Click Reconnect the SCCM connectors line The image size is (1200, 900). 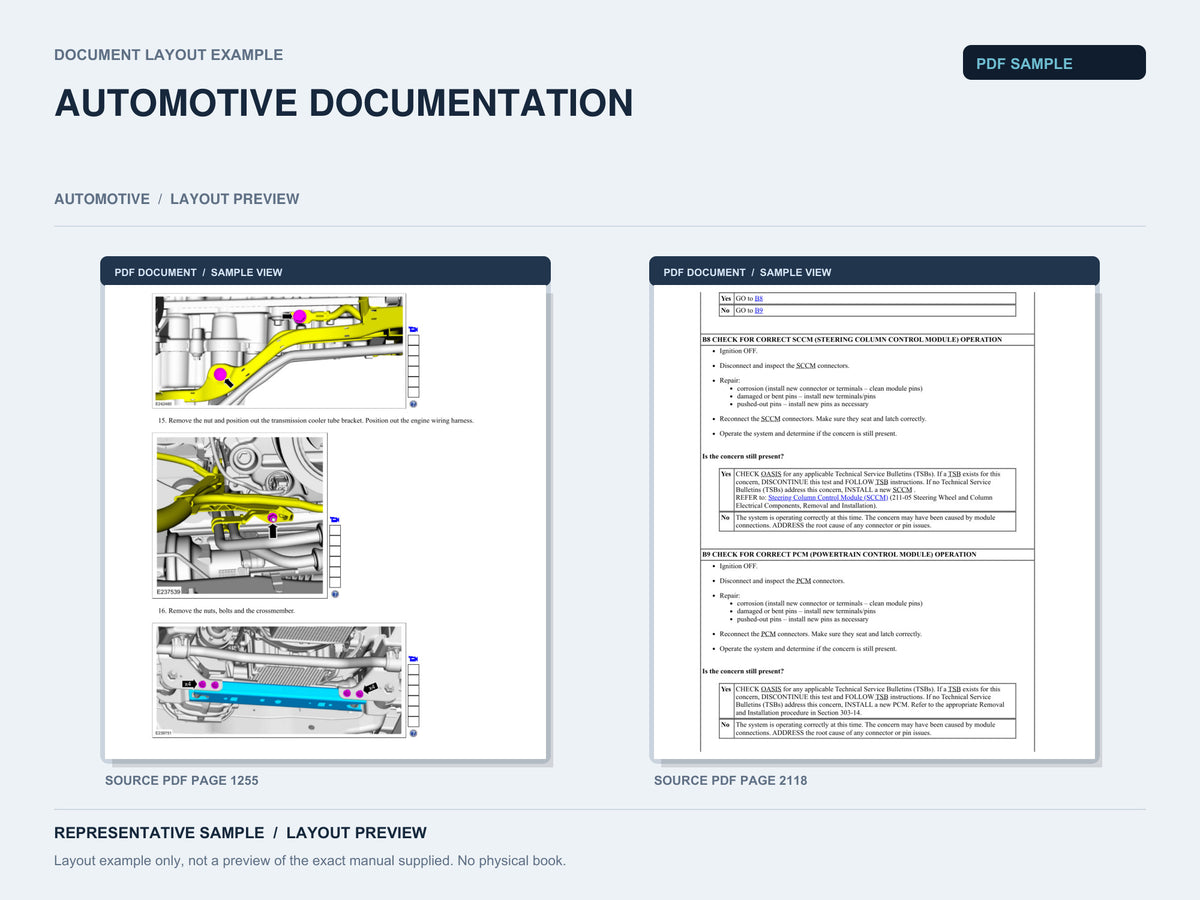pos(823,419)
